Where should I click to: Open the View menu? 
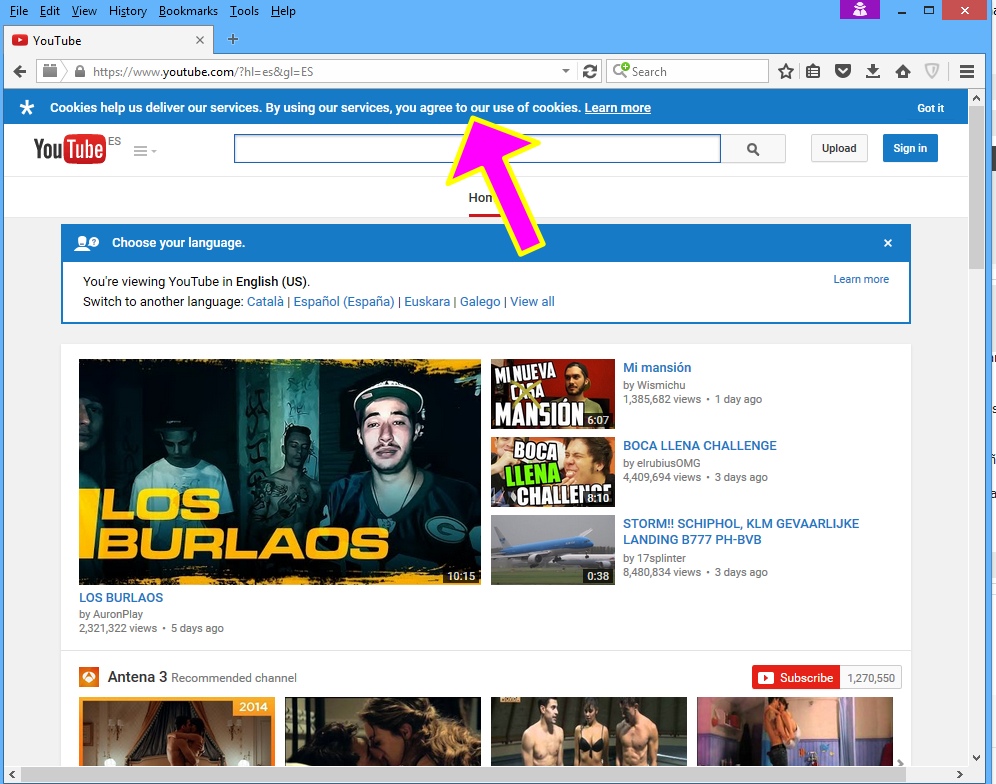pyautogui.click(x=84, y=11)
